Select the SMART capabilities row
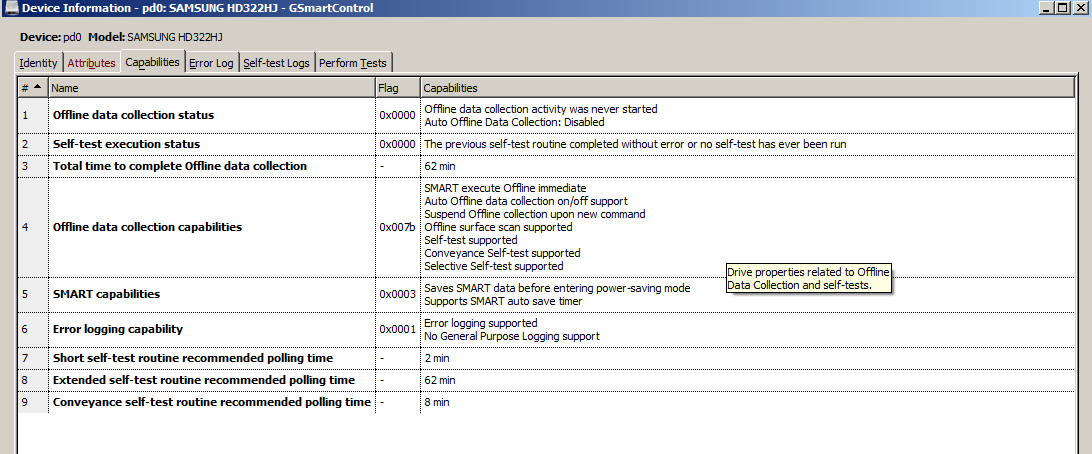This screenshot has height=454, width=1092. pyautogui.click(x=546, y=295)
